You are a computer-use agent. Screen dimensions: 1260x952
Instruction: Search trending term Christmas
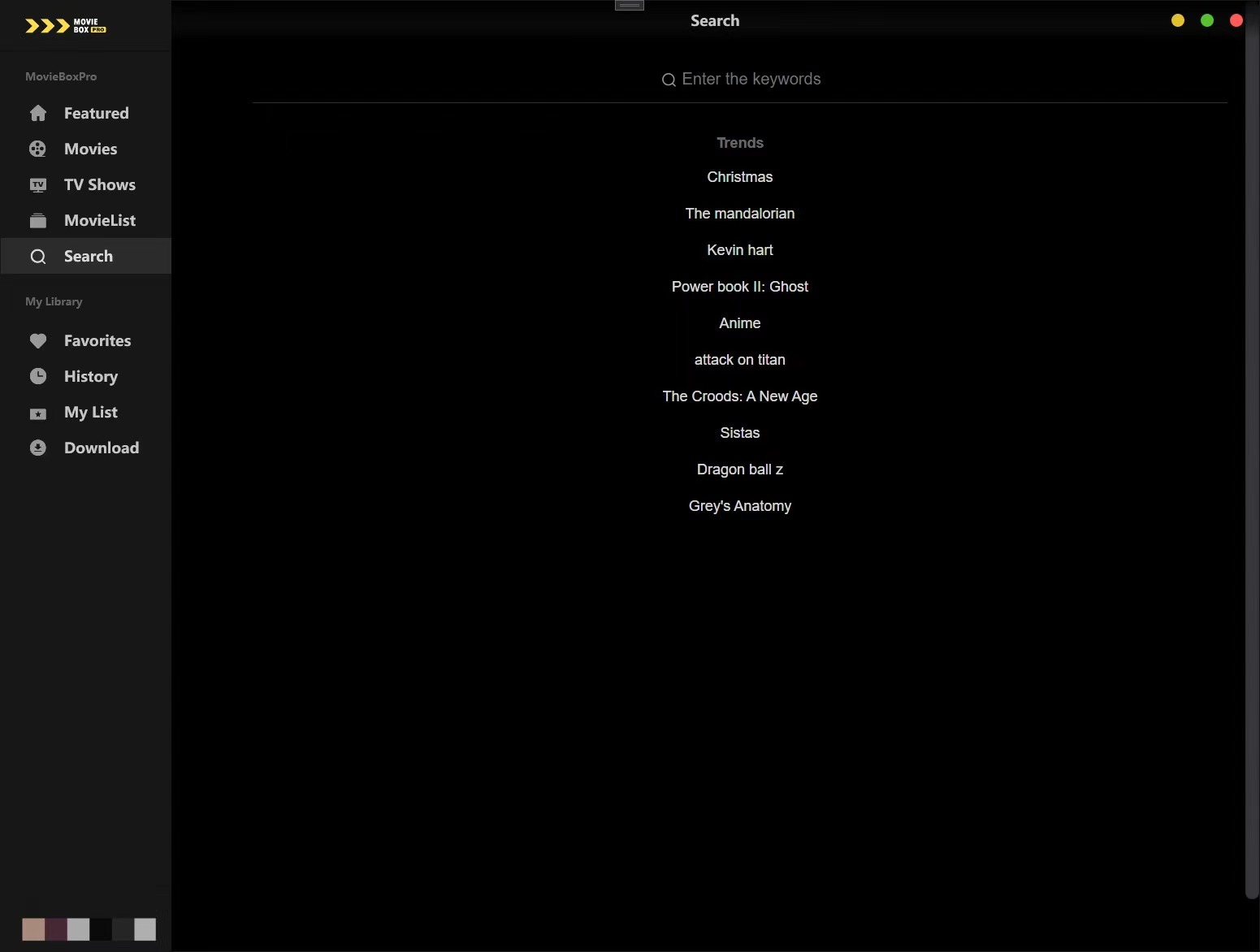click(739, 176)
